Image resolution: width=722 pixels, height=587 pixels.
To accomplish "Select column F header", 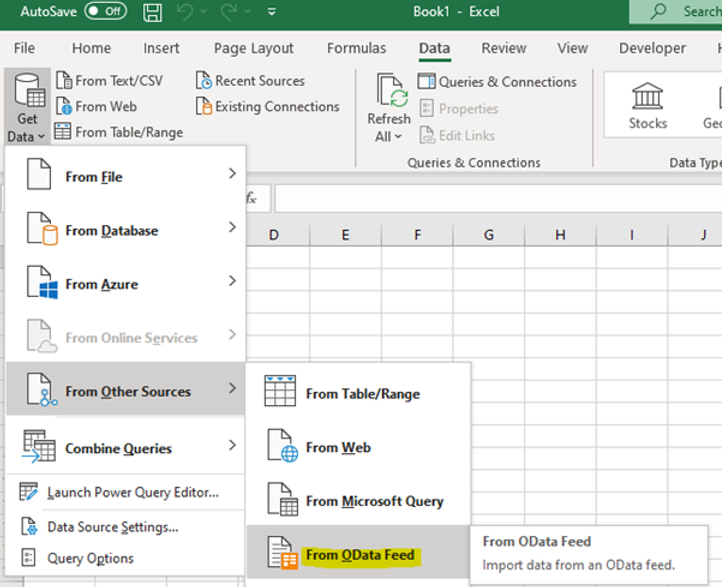I will [x=417, y=235].
